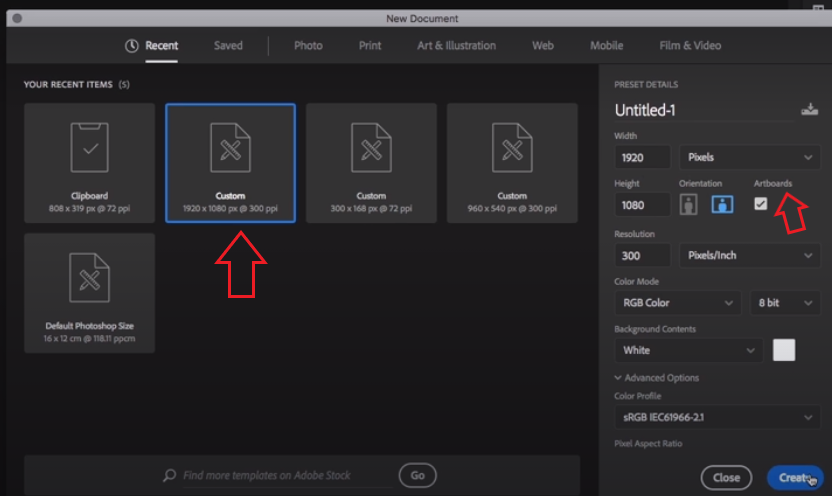Click the save document preset icon
832x496 pixels.
click(809, 110)
